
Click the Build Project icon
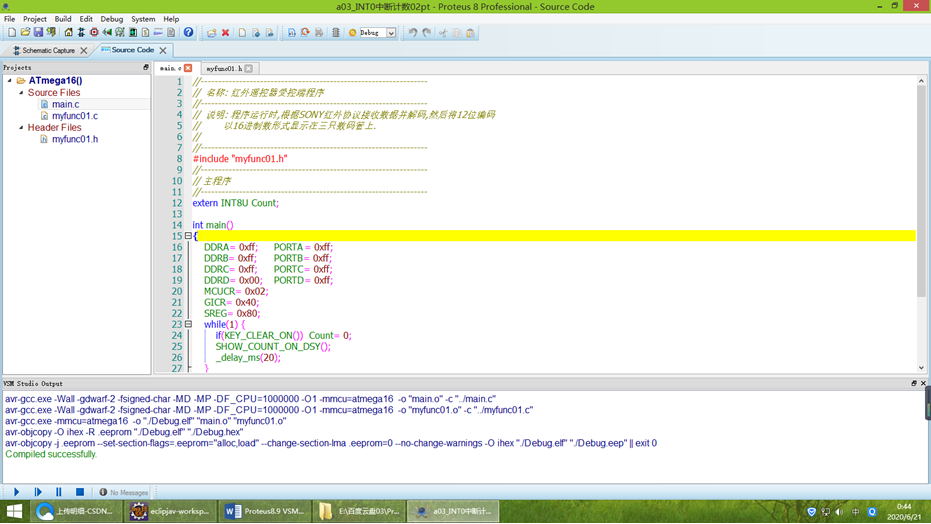coord(292,33)
